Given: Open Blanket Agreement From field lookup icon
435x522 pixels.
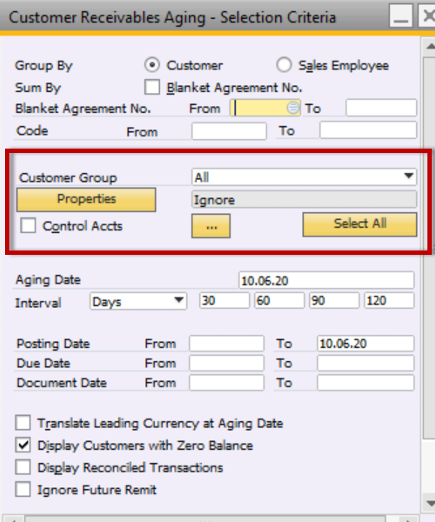Looking at the screenshot, I should tap(293, 108).
